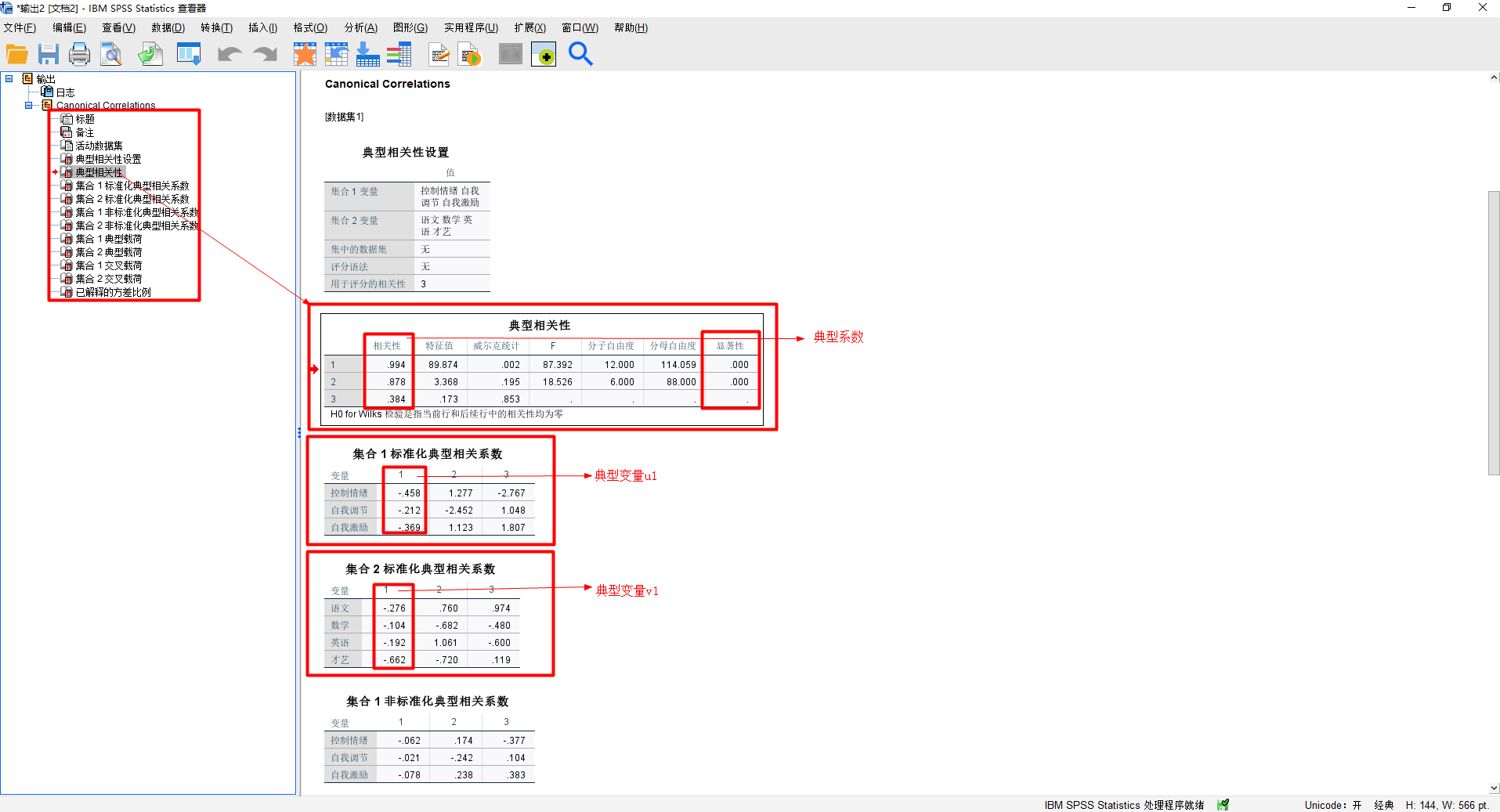
Task: Click the 标题 item icon in outline
Action: 67,119
